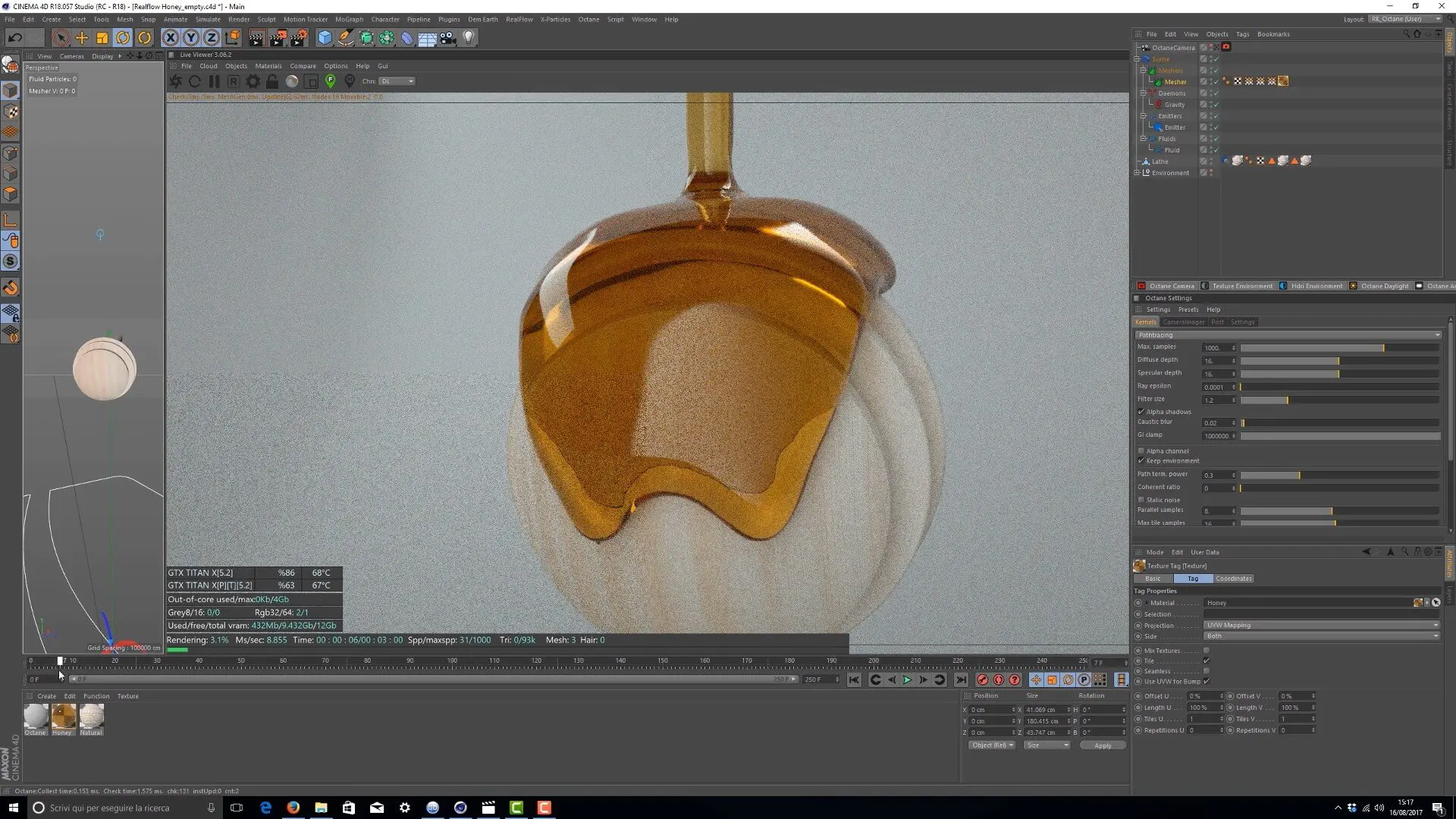Open the Pathtracing kernel dropdown
This screenshot has width=1456, height=819.
(x=1288, y=334)
